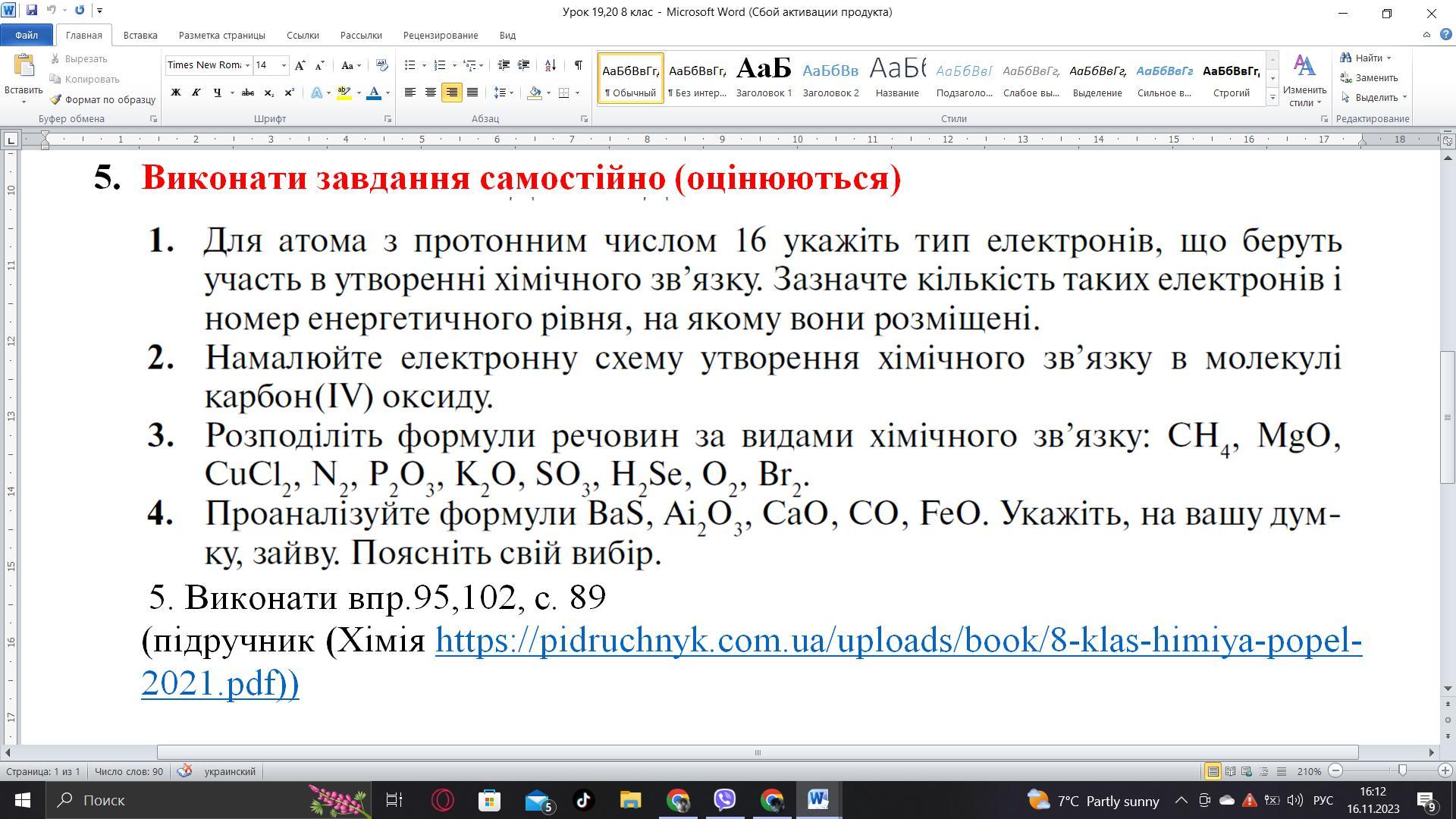Justify the paragraph text
This screenshot has height=819, width=1456.
coord(472,93)
